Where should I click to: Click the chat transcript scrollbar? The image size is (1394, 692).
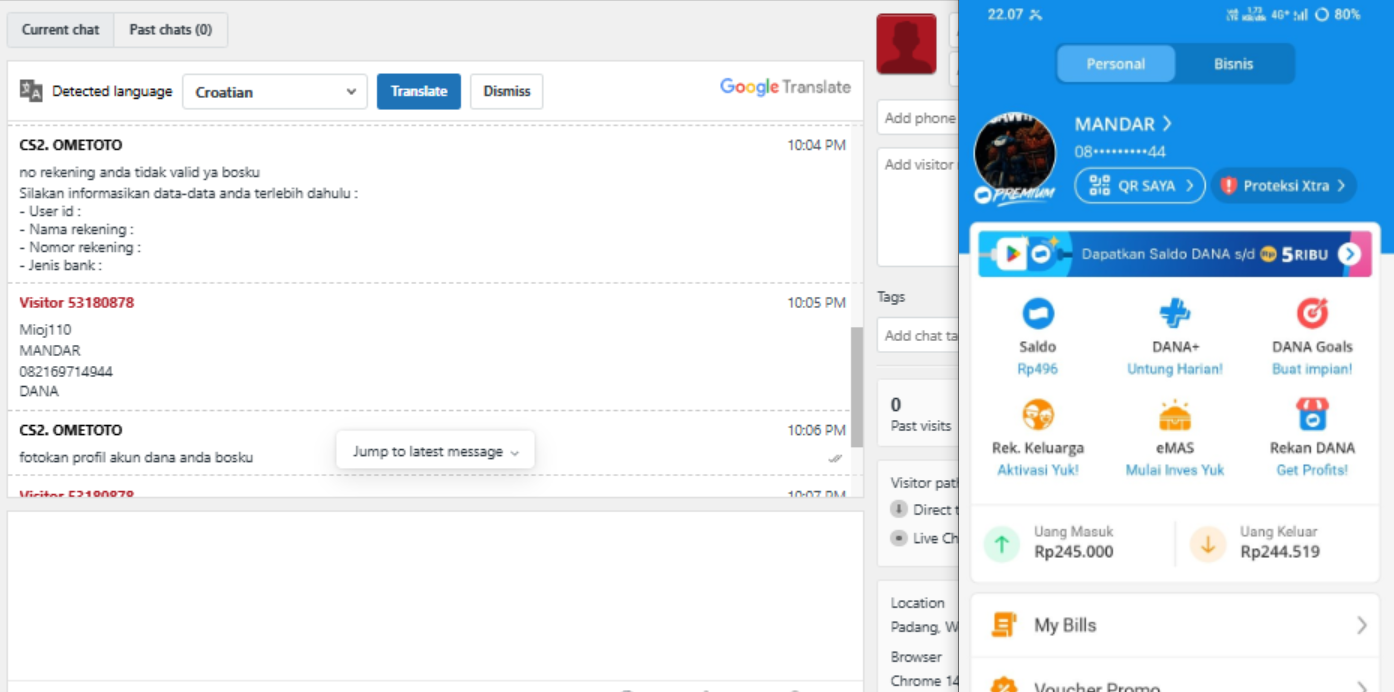856,386
